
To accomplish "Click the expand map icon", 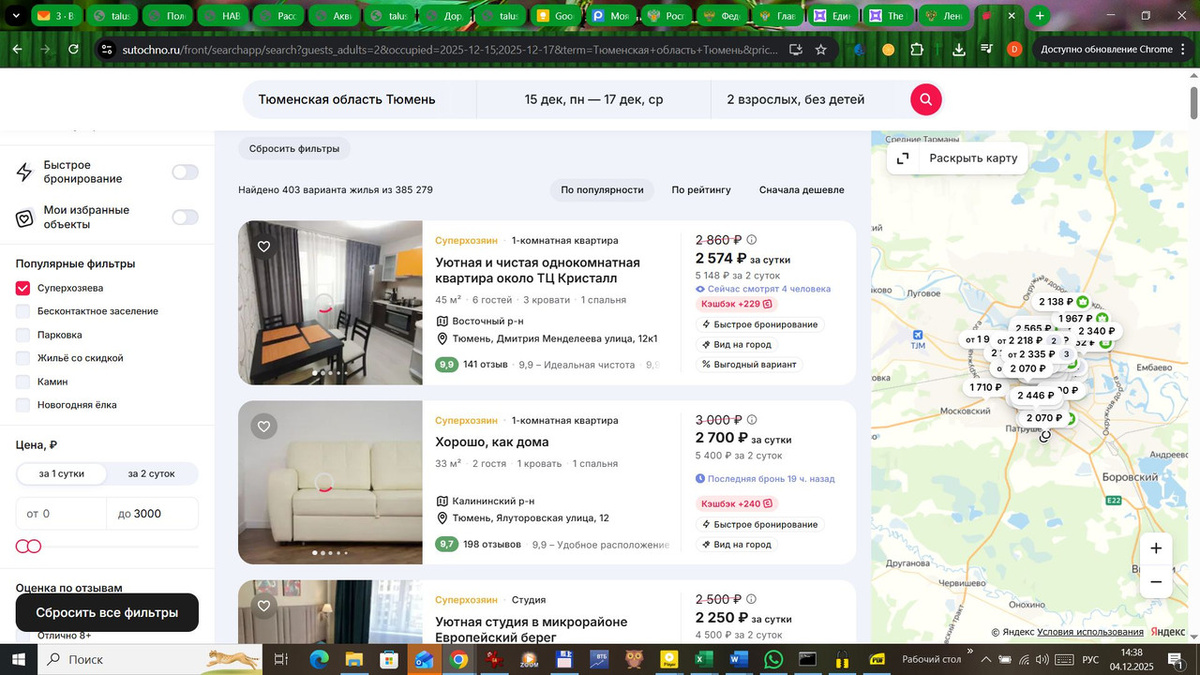I will [x=902, y=158].
